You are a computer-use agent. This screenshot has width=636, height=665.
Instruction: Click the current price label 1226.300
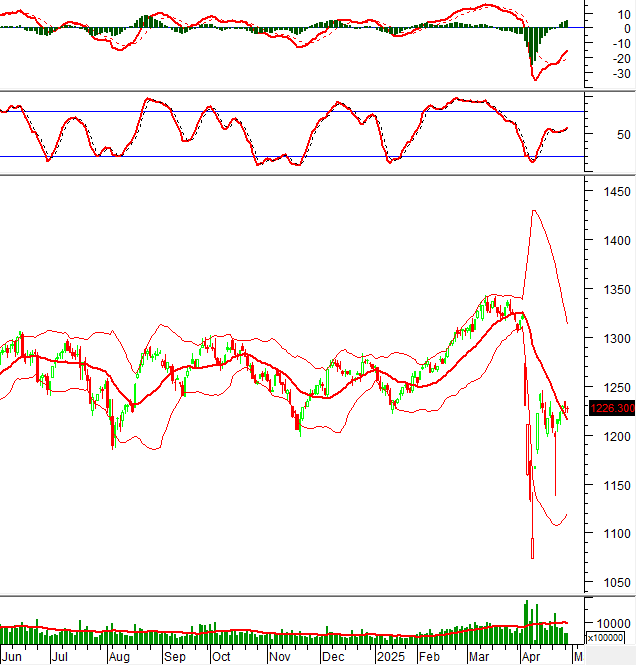click(612, 408)
